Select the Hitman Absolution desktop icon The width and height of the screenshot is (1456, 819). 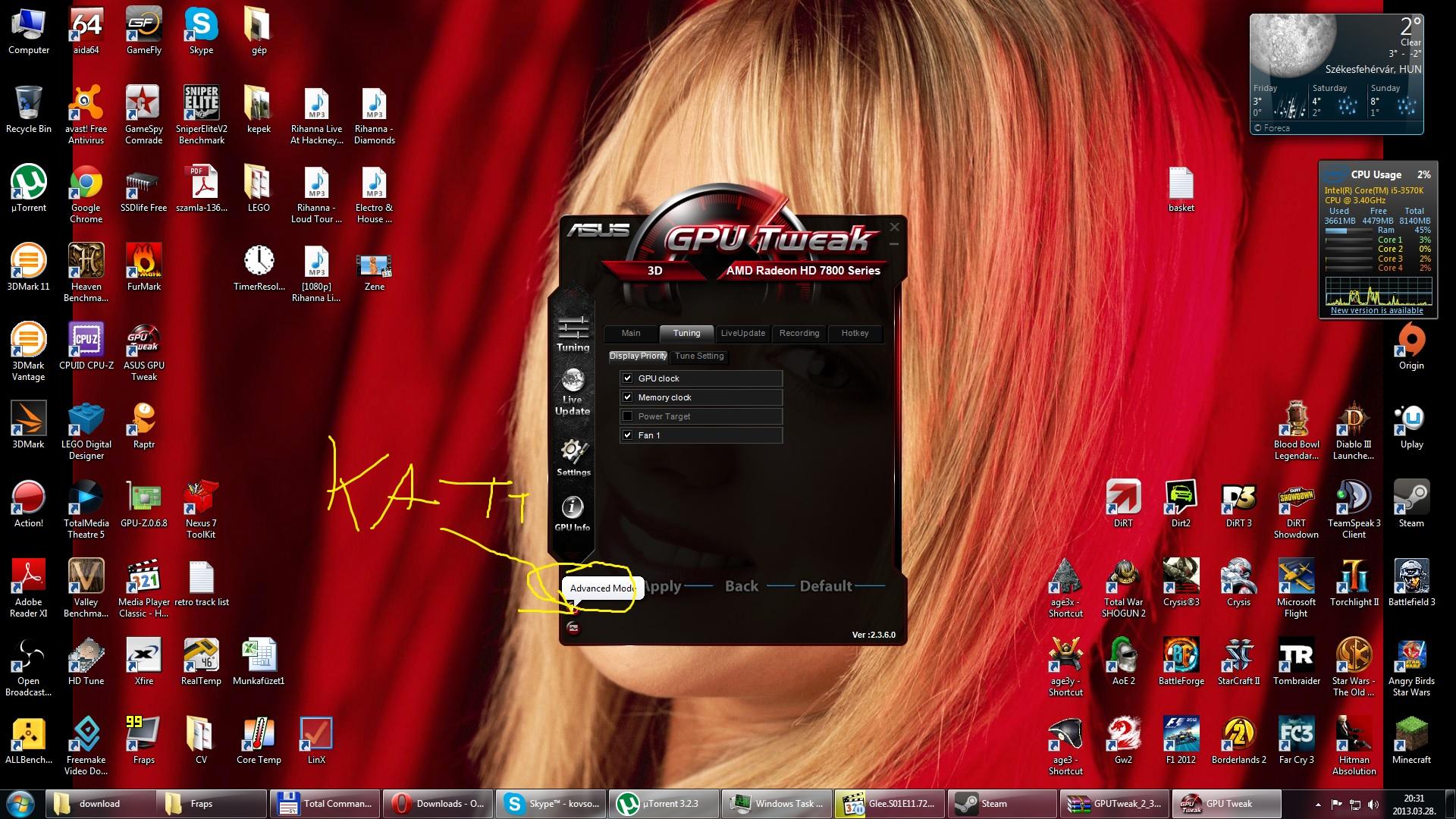pyautogui.click(x=1354, y=747)
